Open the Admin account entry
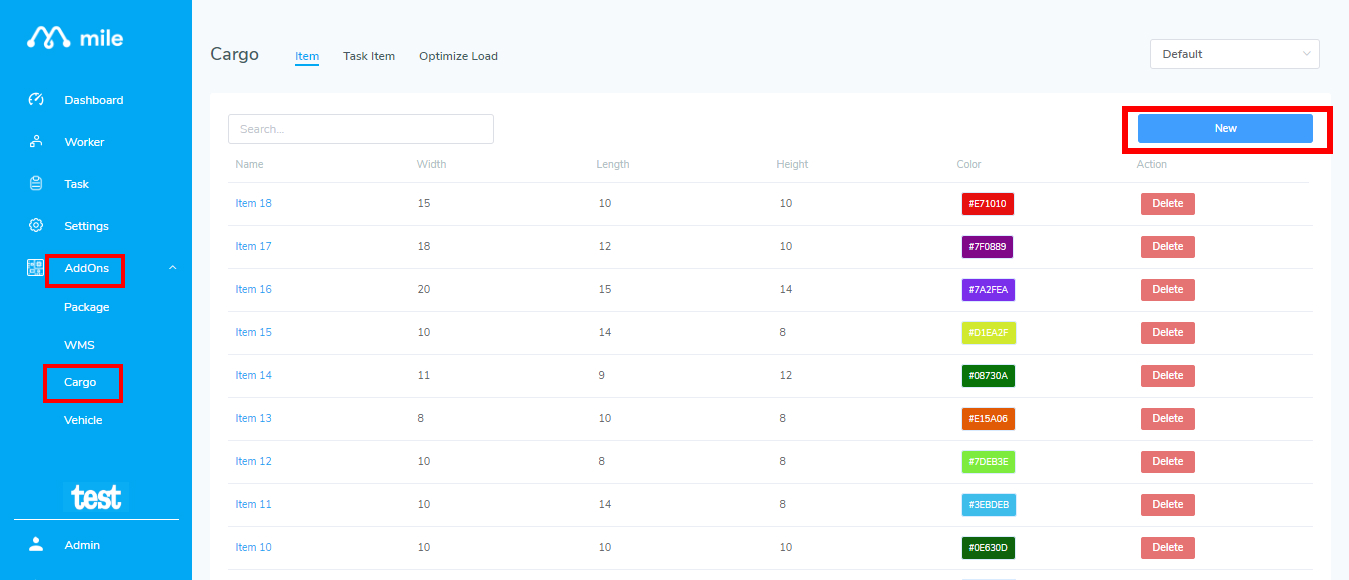This screenshot has width=1349, height=580. (82, 545)
